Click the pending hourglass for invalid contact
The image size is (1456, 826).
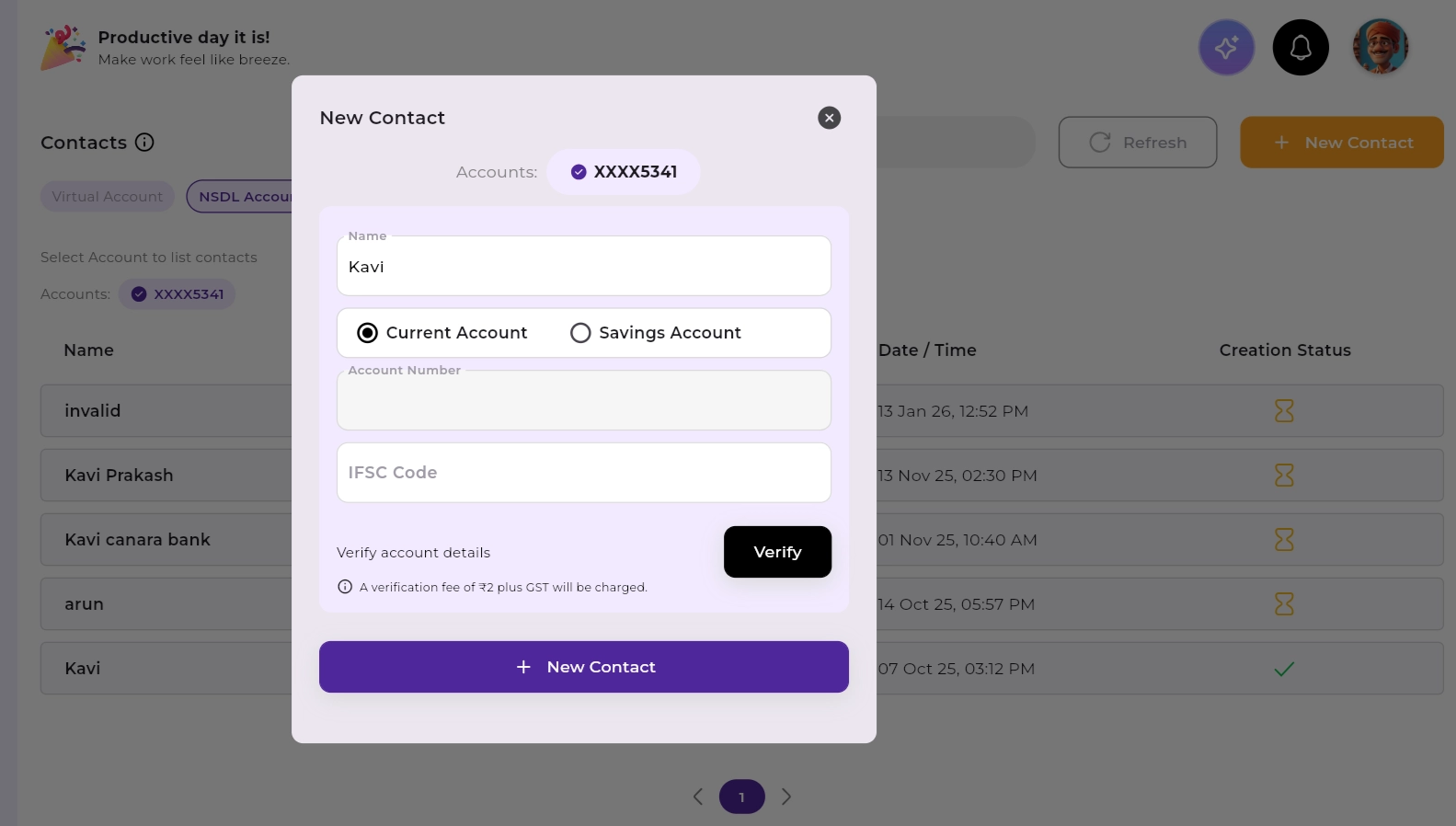(x=1284, y=411)
